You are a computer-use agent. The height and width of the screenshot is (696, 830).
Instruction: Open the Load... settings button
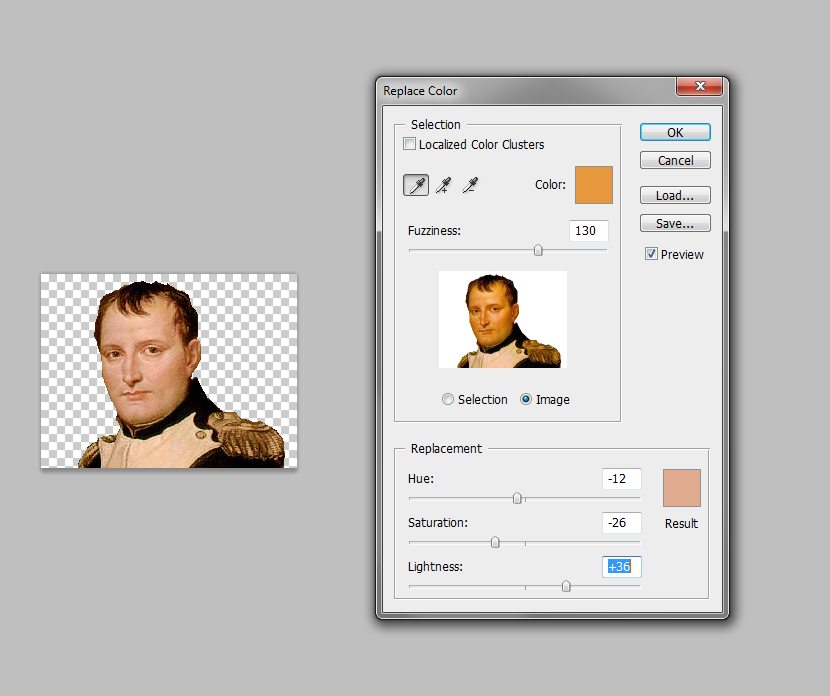(675, 195)
